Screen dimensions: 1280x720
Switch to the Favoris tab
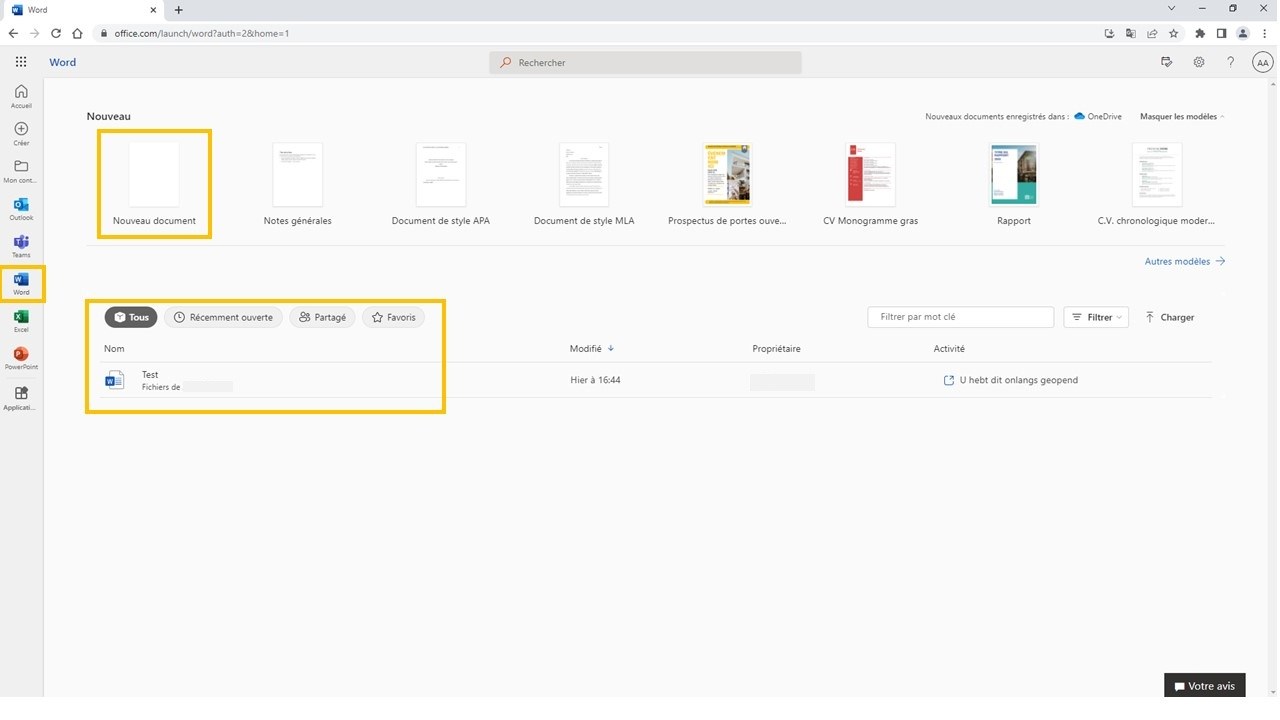click(x=393, y=317)
